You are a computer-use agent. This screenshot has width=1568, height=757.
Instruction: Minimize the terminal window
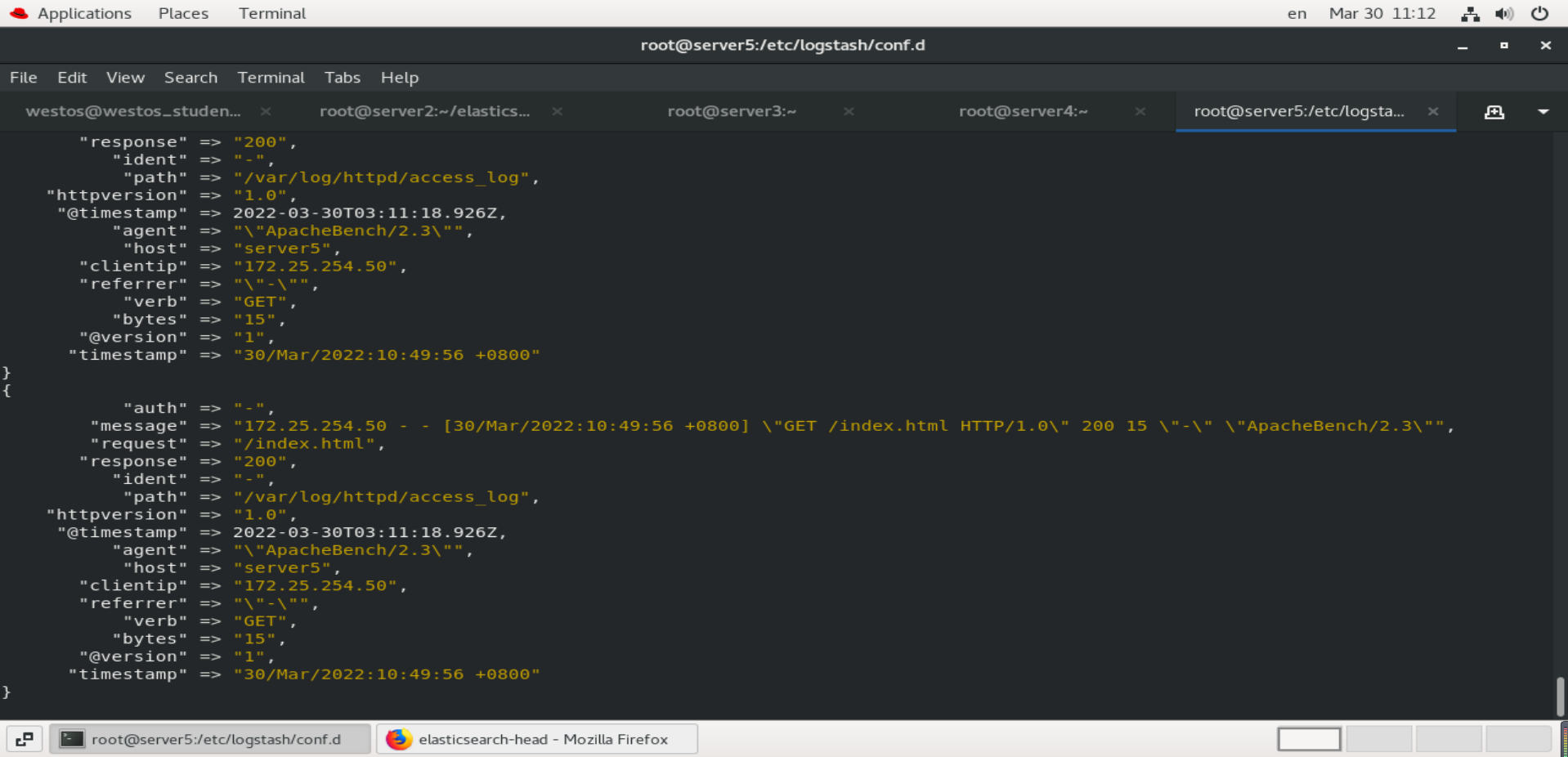(x=1462, y=47)
